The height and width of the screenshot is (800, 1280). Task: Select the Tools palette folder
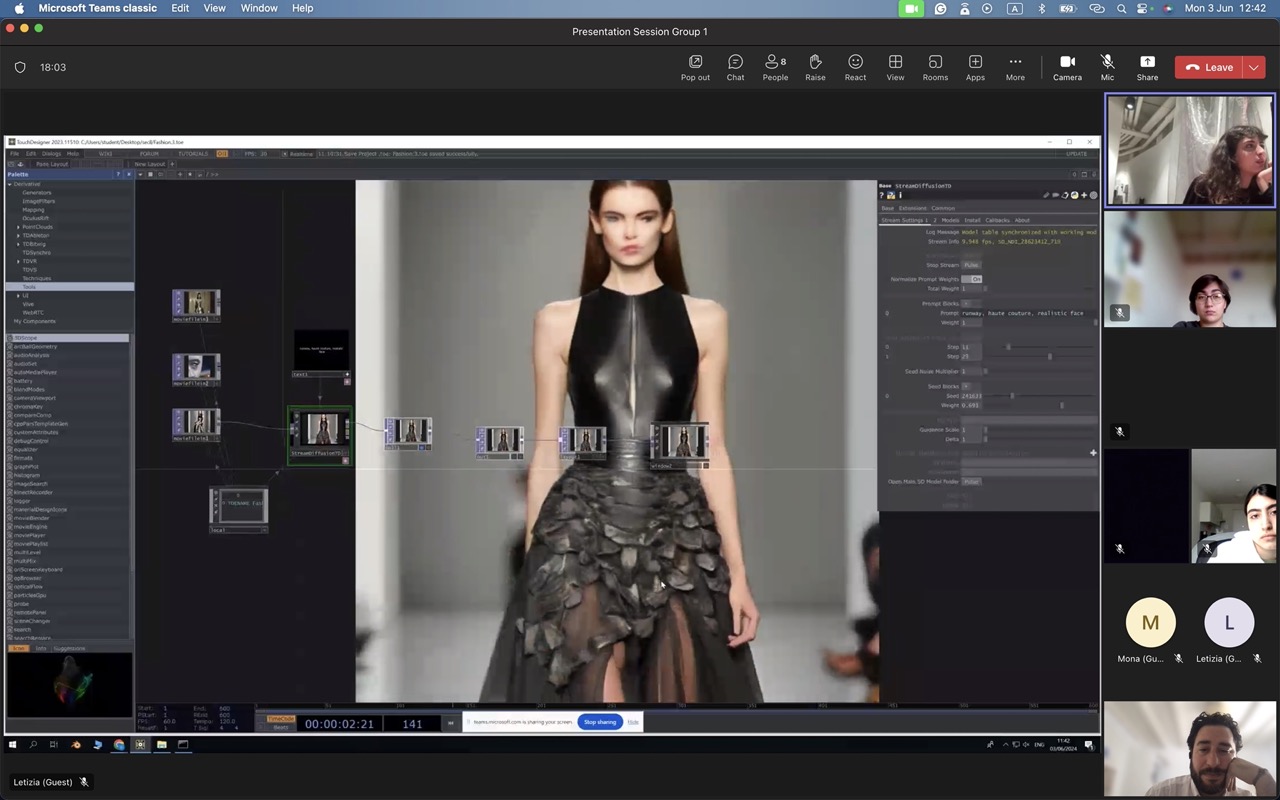(69, 287)
